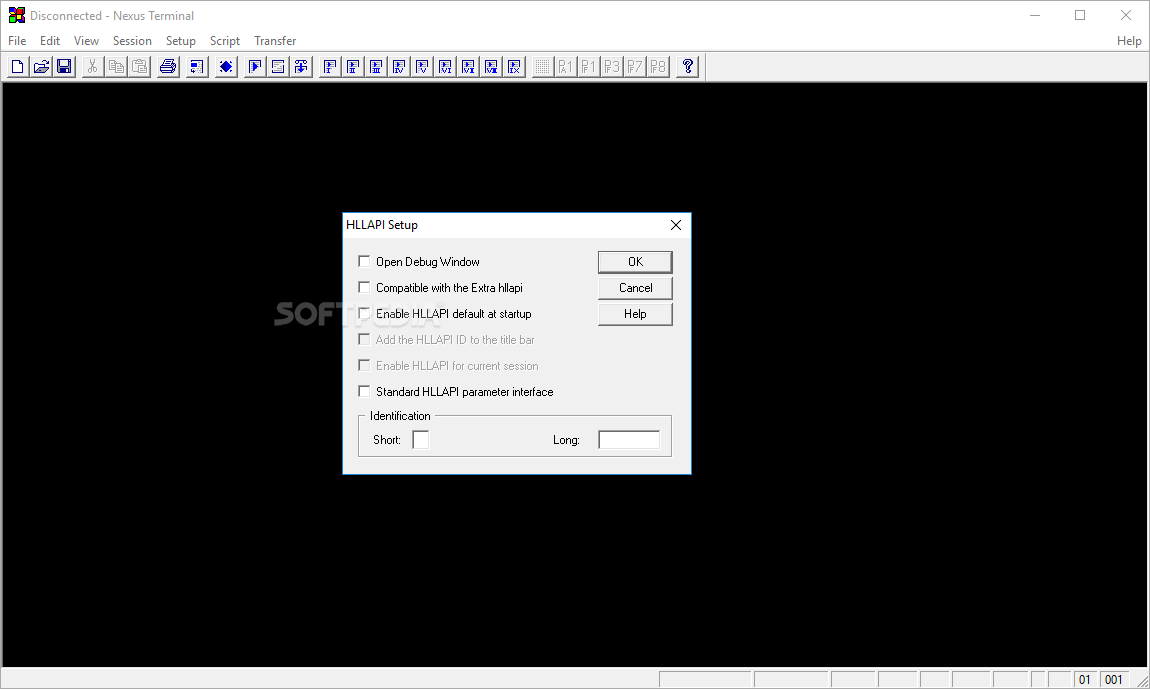Image resolution: width=1150 pixels, height=689 pixels.
Task: Click the PF3 key toolbar icon
Action: coord(612,67)
